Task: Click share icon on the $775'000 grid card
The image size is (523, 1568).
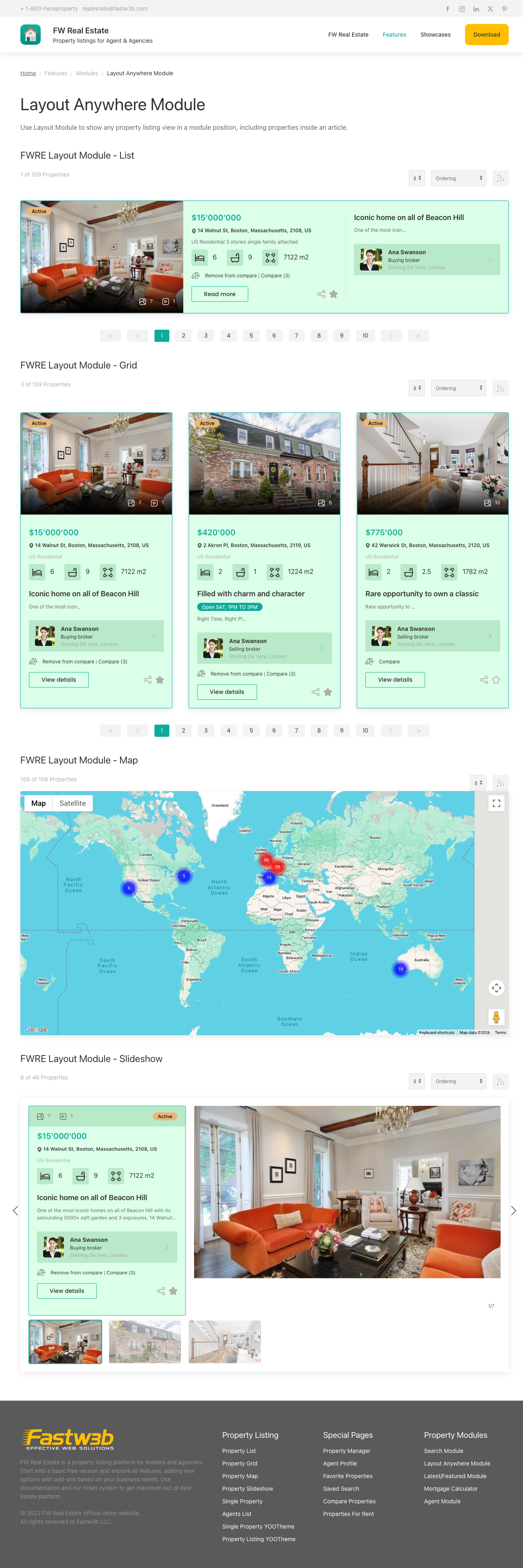Action: tap(484, 680)
